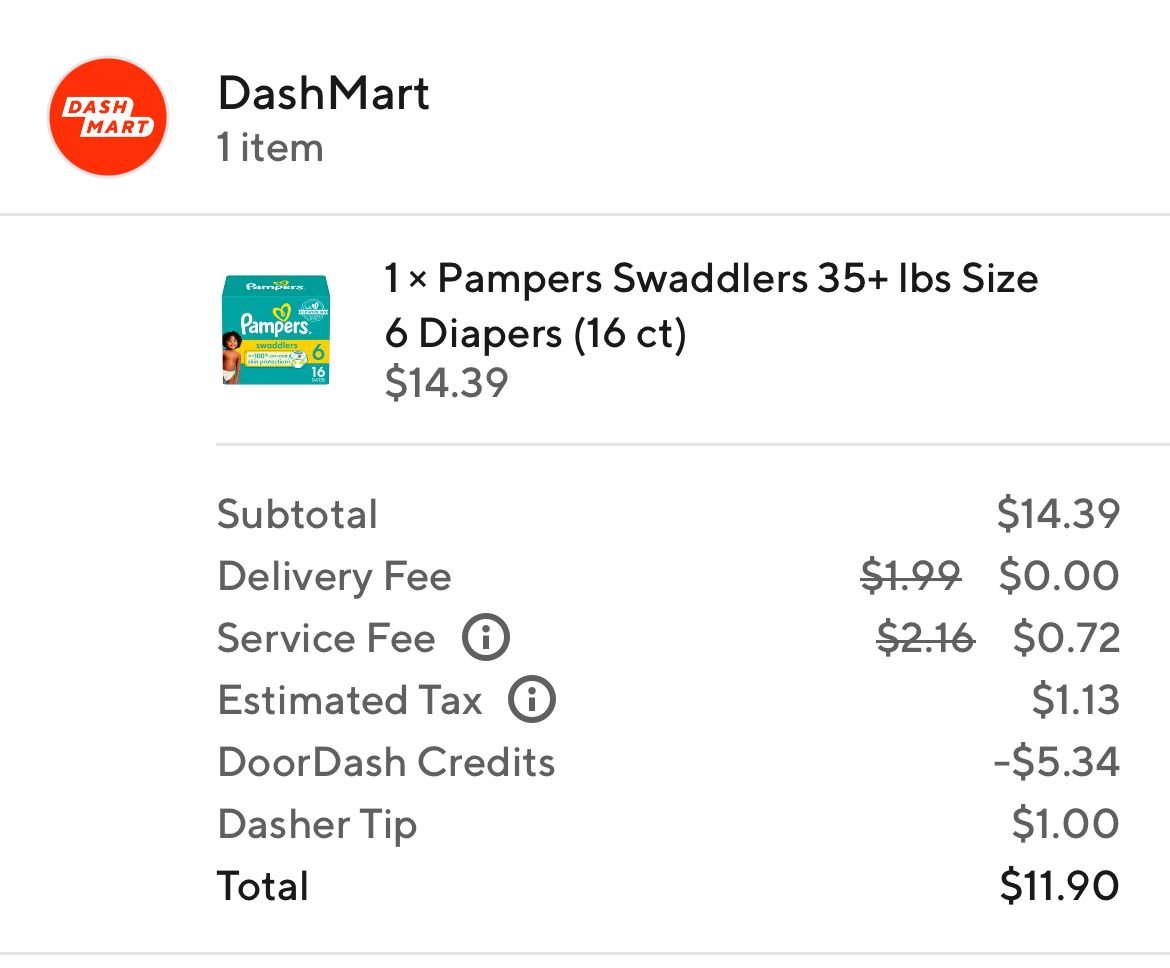Click the $1.00 Dasher Tip amount
The height and width of the screenshot is (968, 1170).
(1065, 824)
